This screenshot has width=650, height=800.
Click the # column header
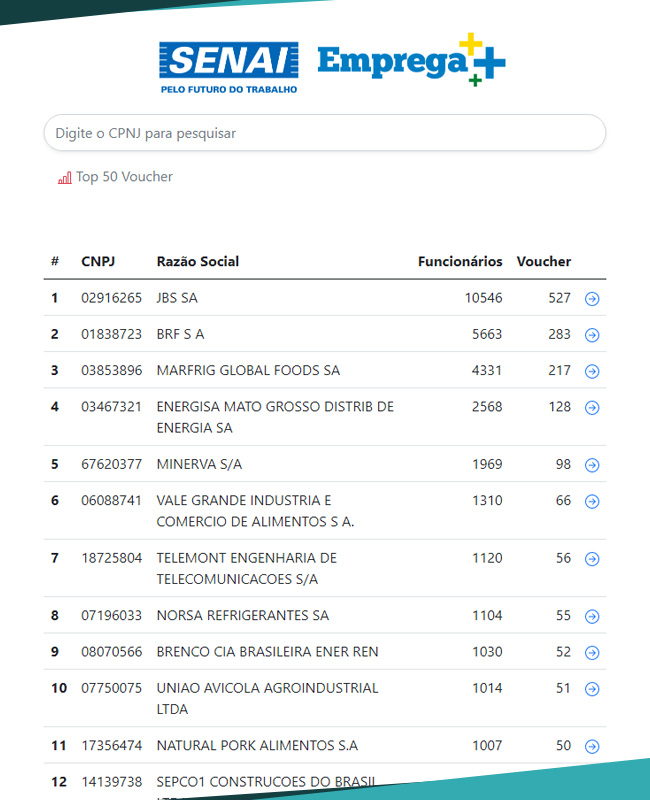pyautogui.click(x=55, y=261)
